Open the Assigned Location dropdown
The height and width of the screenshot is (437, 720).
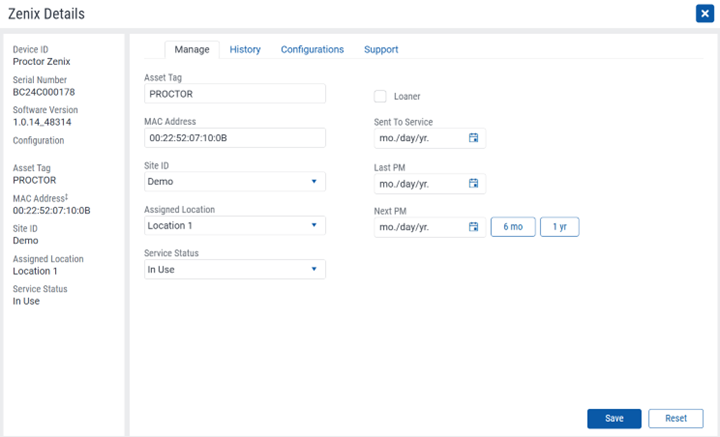click(x=235, y=225)
